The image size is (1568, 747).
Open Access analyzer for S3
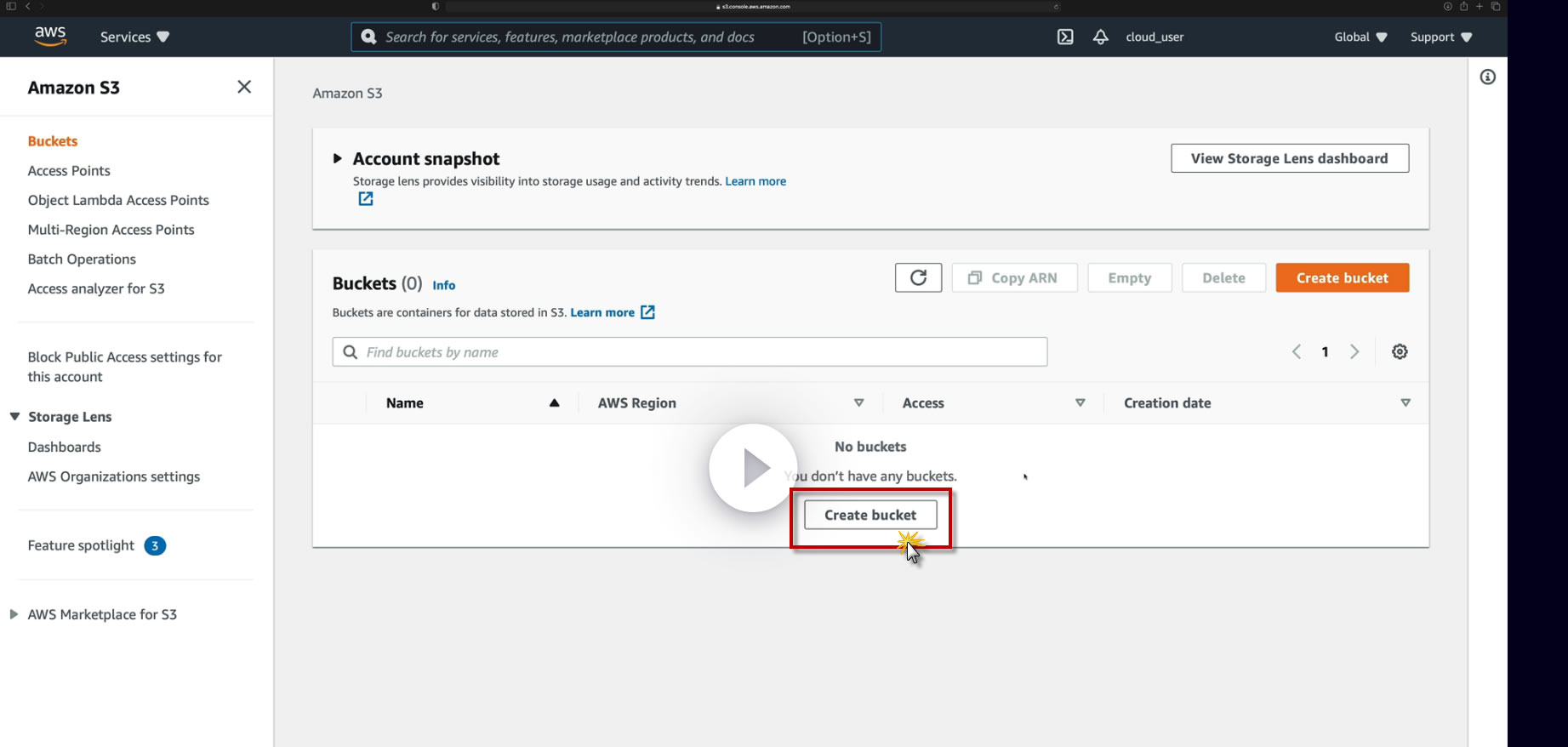pos(96,288)
